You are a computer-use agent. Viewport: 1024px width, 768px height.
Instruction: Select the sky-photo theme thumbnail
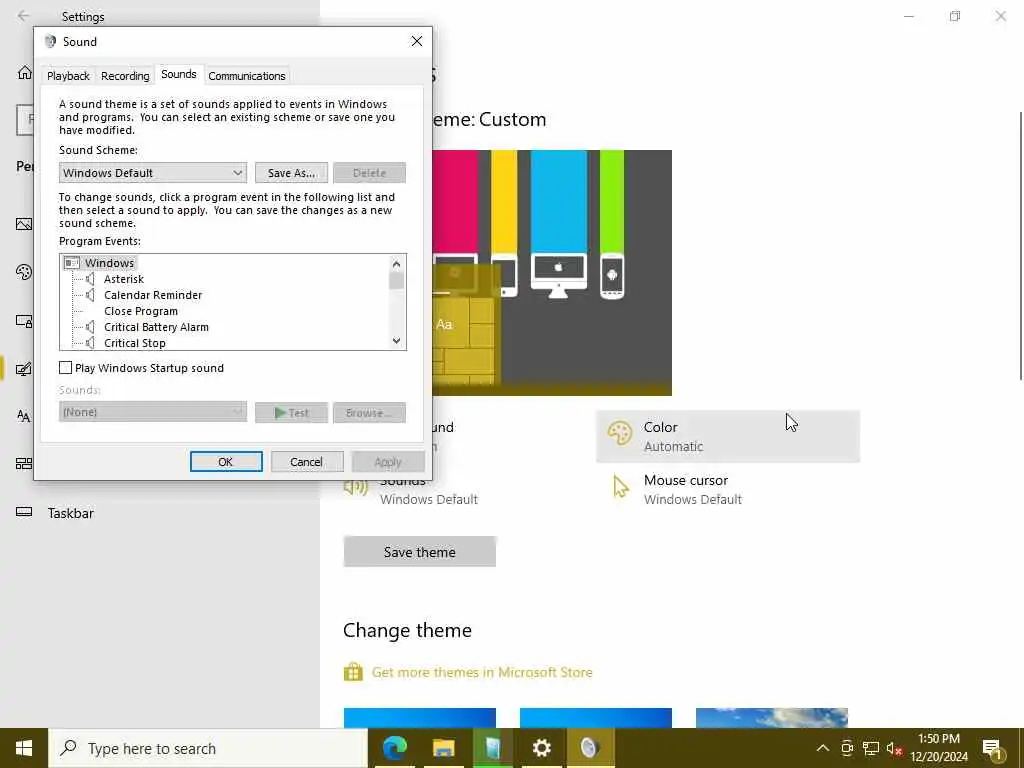coord(772,718)
